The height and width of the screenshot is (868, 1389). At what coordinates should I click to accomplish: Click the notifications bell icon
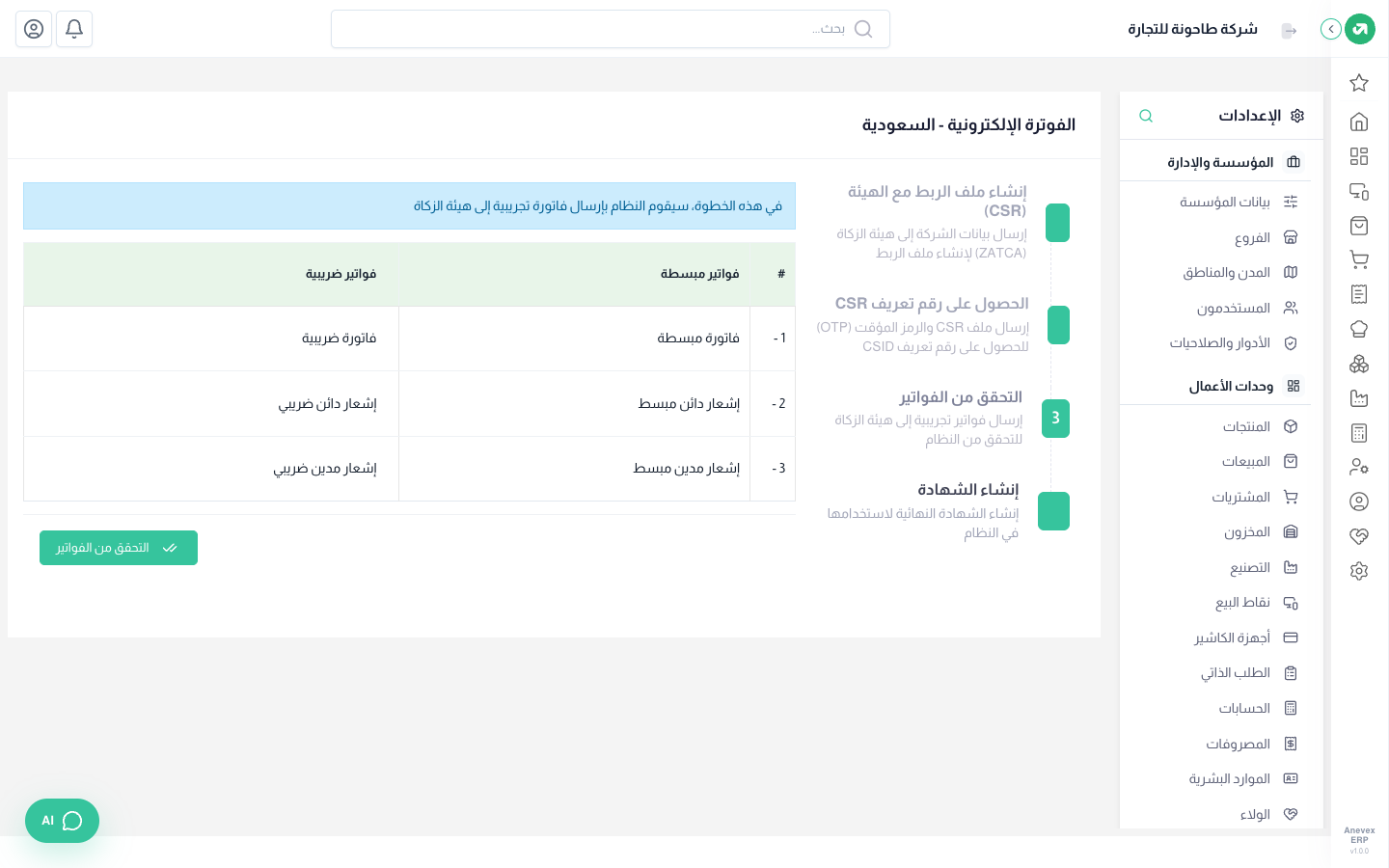74,29
